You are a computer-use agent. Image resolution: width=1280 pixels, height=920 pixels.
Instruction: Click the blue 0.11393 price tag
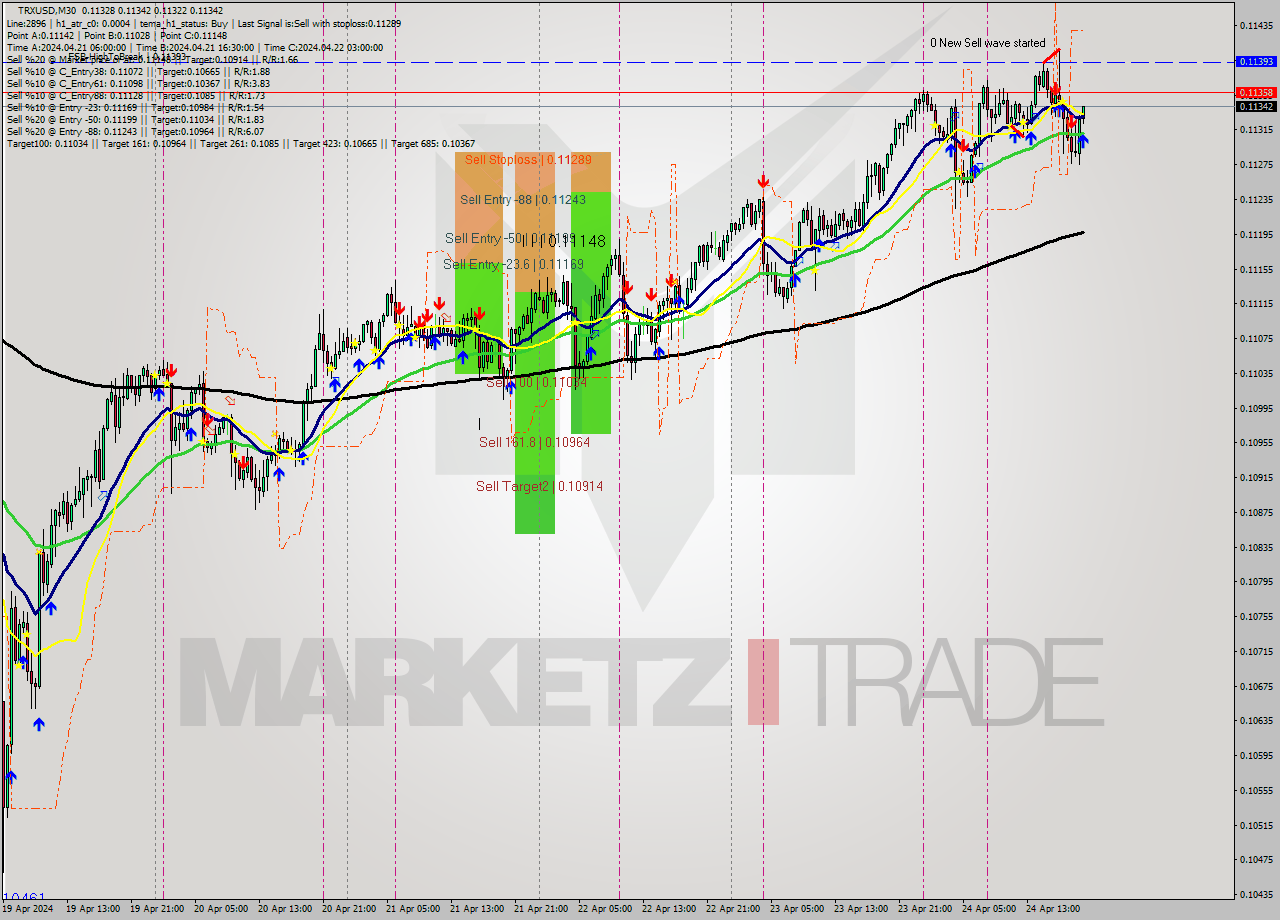(x=1256, y=61)
